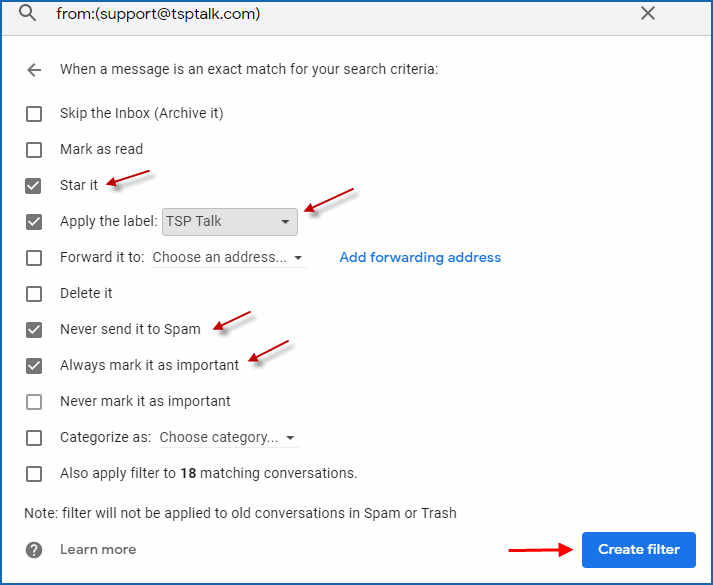This screenshot has height=585, width=713.
Task: Open the Choose category dropdown
Action: (228, 437)
